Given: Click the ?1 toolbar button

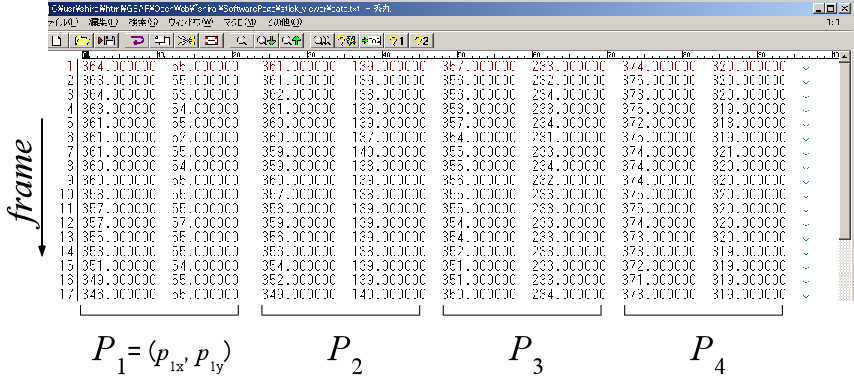Looking at the screenshot, I should 397,40.
